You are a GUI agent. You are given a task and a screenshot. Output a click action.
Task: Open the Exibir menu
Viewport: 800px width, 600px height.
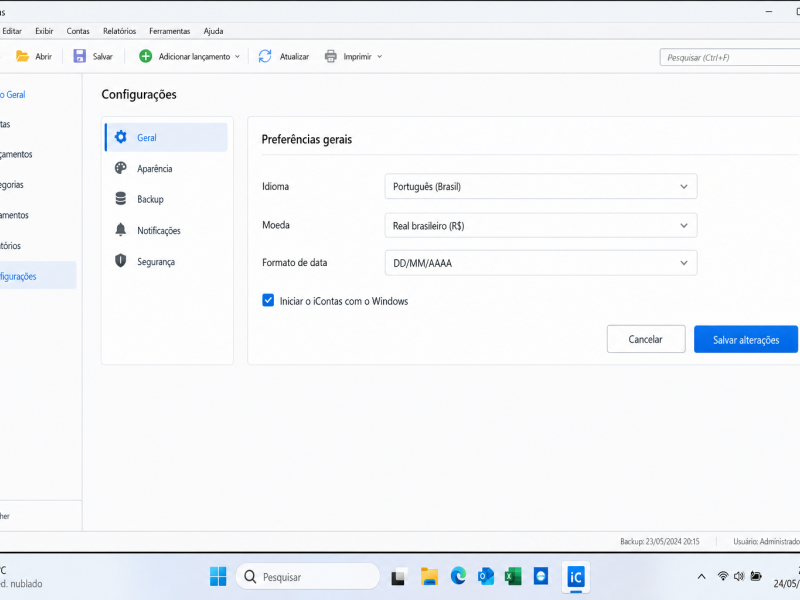44,31
